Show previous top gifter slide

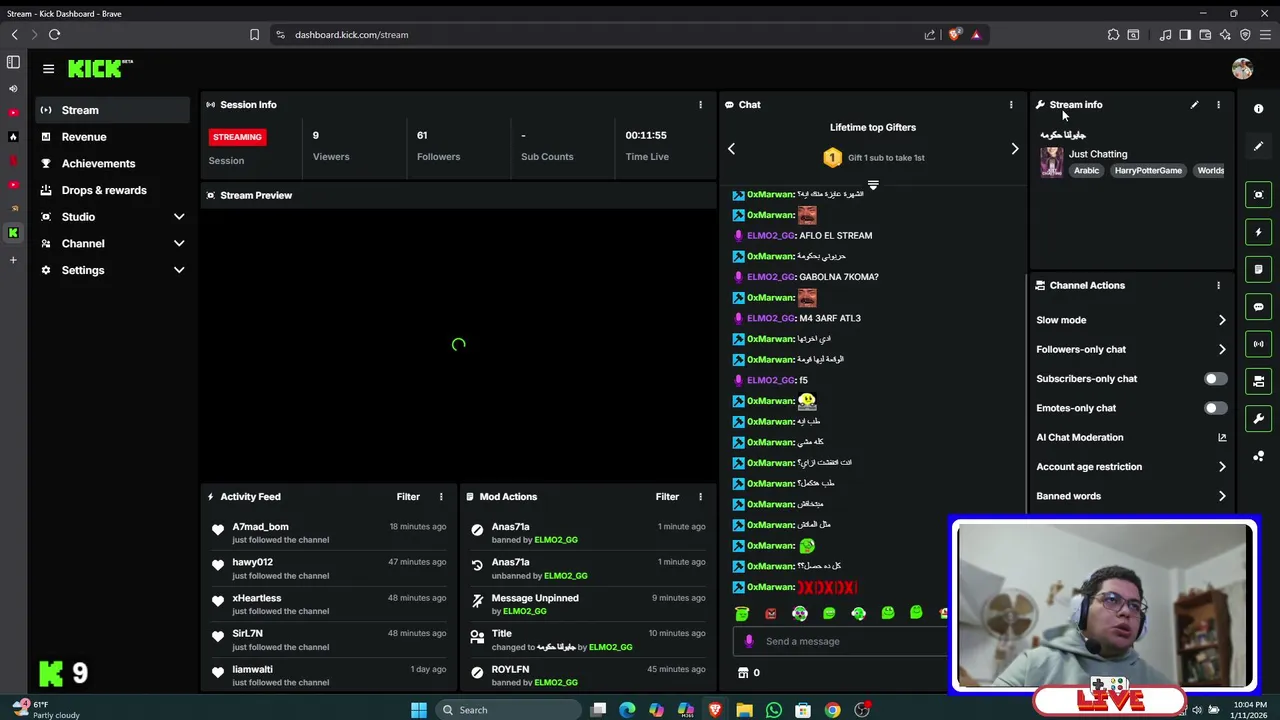(x=731, y=149)
